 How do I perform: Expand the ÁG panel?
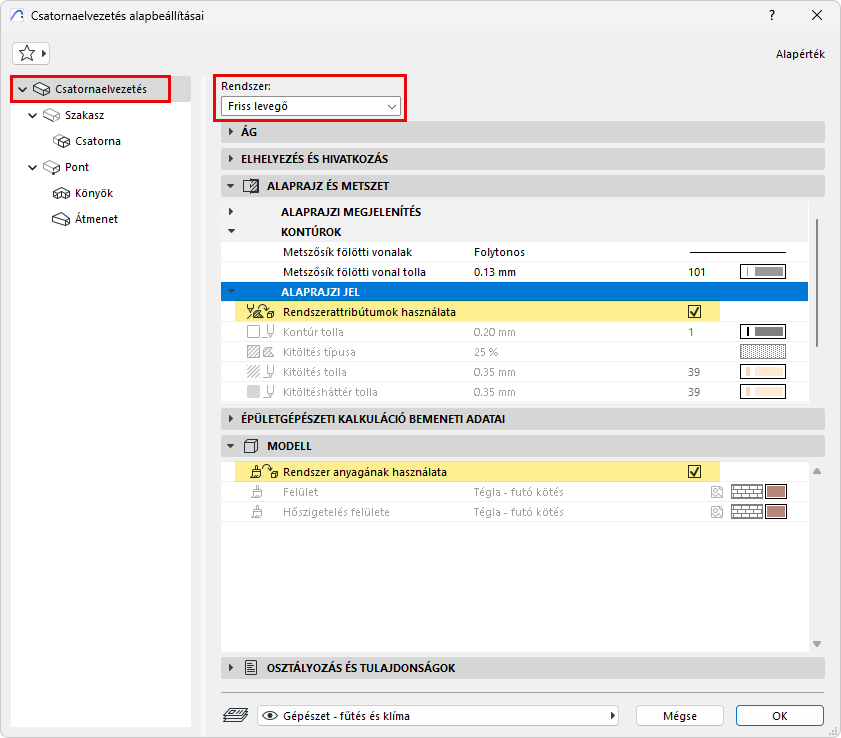(231, 132)
